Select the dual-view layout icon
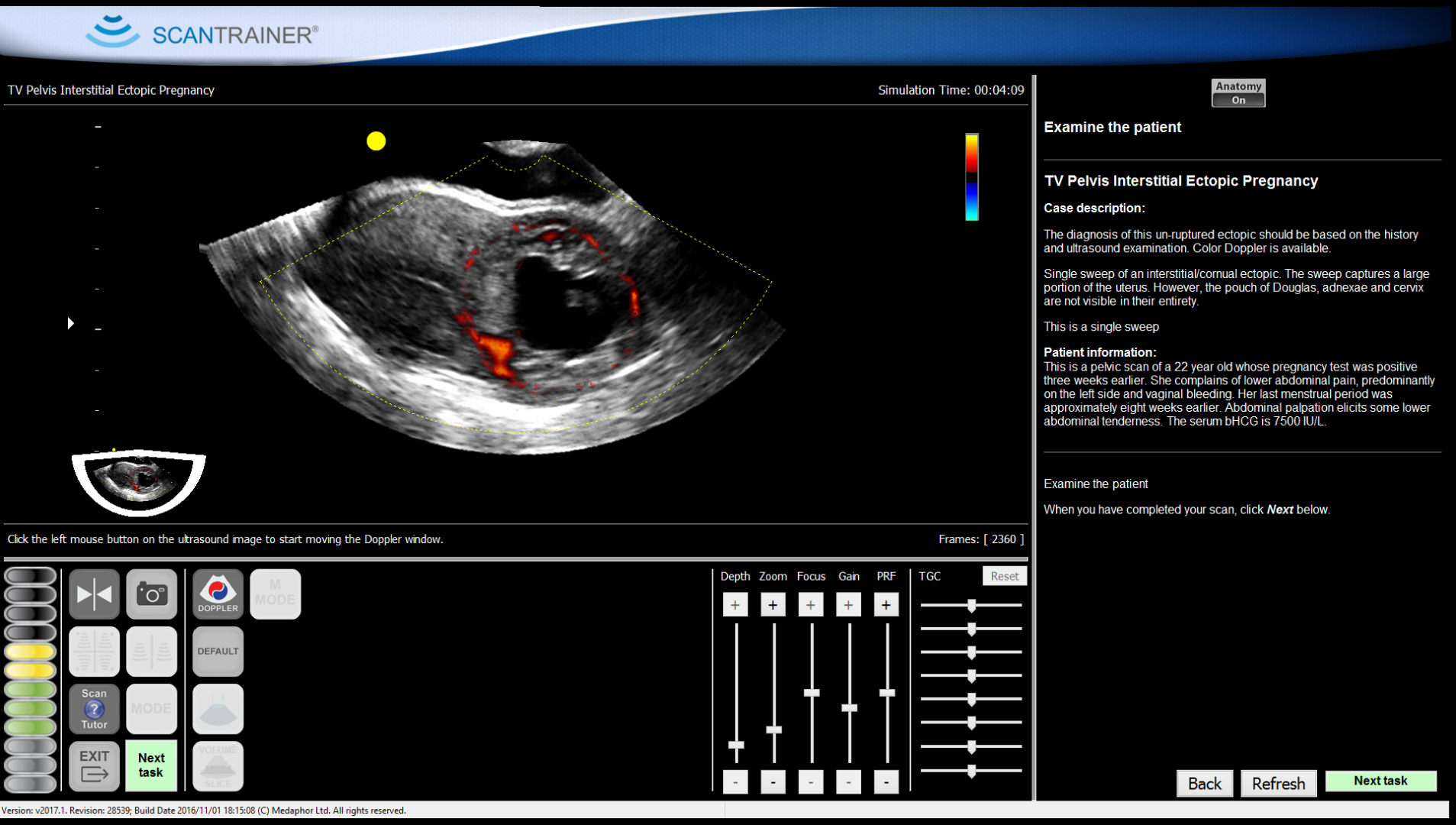Image resolution: width=1456 pixels, height=825 pixels. pyautogui.click(x=151, y=652)
